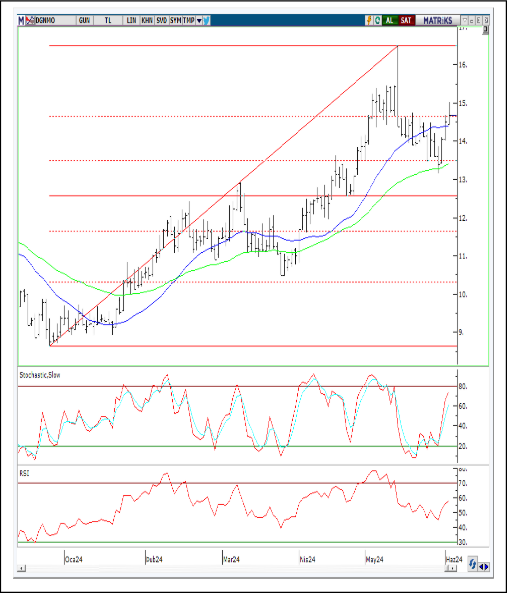Click the red SAT sell button
The height and width of the screenshot is (593, 507).
pos(406,20)
